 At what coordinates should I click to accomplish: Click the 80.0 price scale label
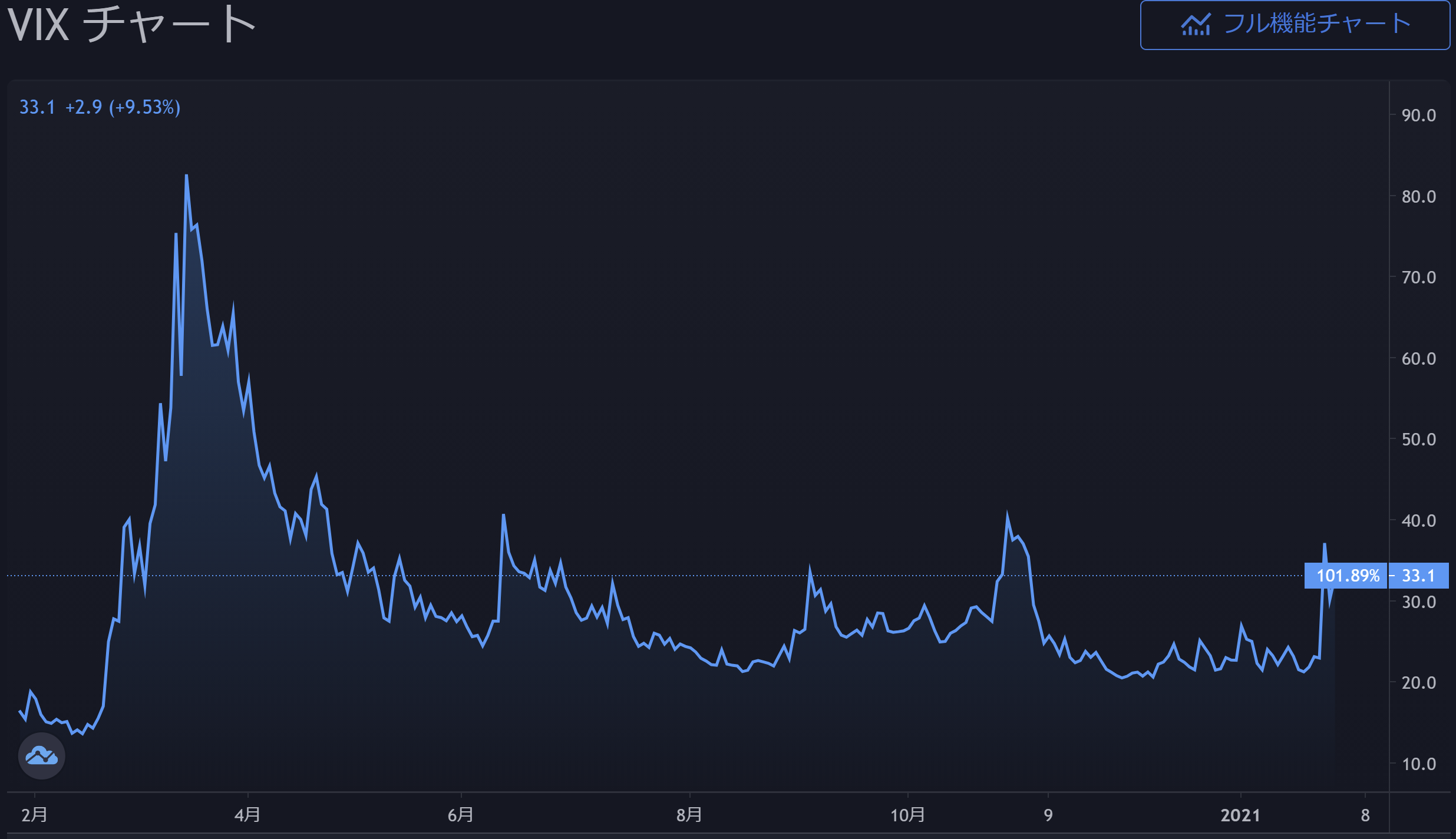tap(1418, 197)
